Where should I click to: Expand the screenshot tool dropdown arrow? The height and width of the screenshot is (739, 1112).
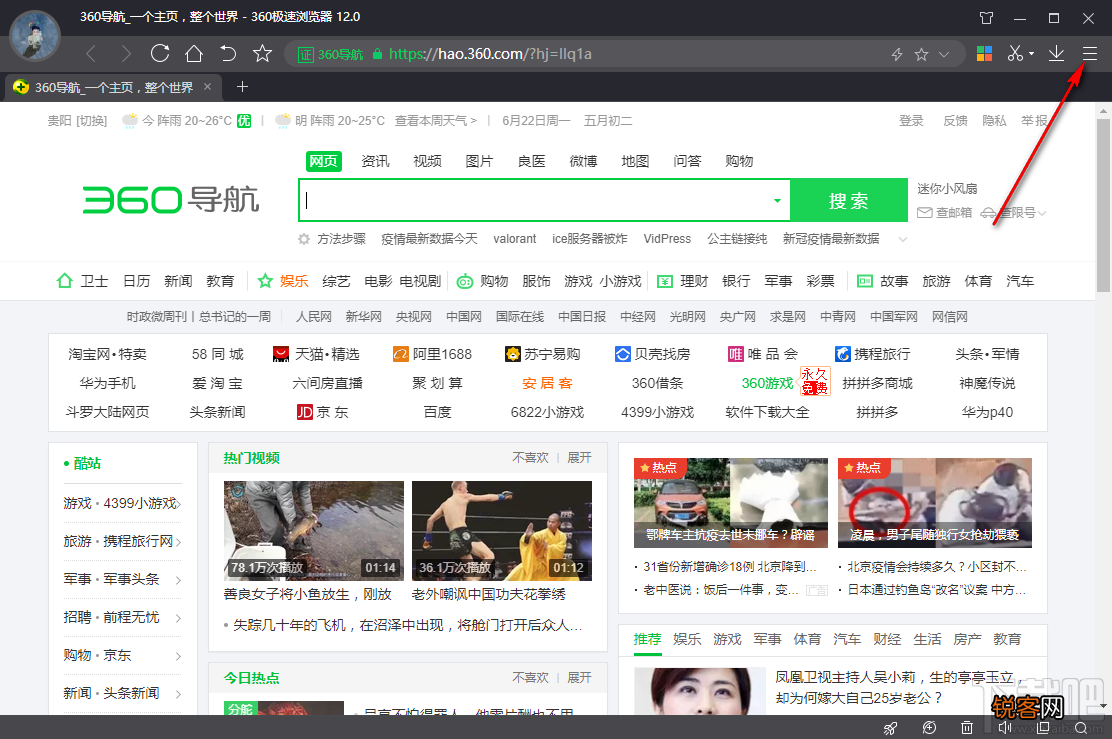coord(1032,53)
